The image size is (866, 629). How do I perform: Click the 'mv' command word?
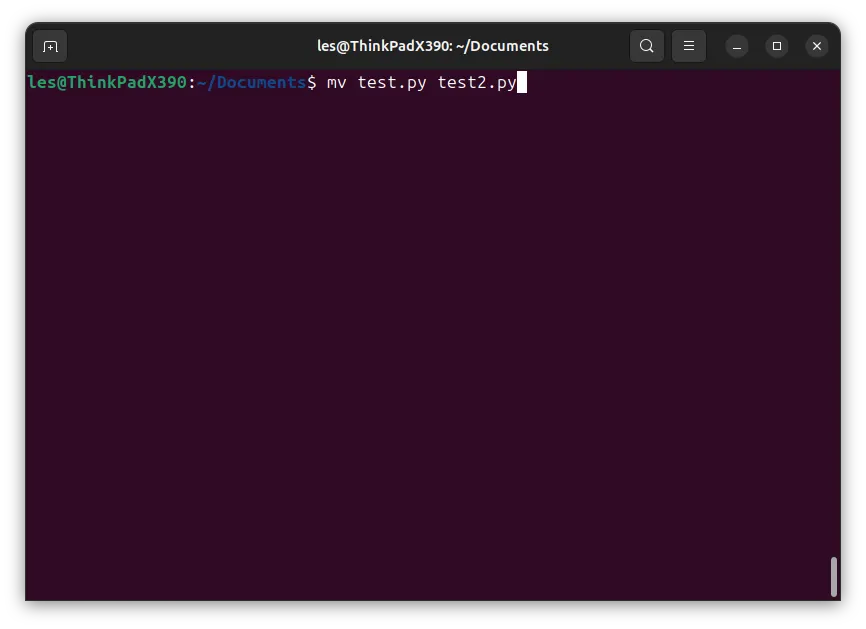[x=337, y=83]
